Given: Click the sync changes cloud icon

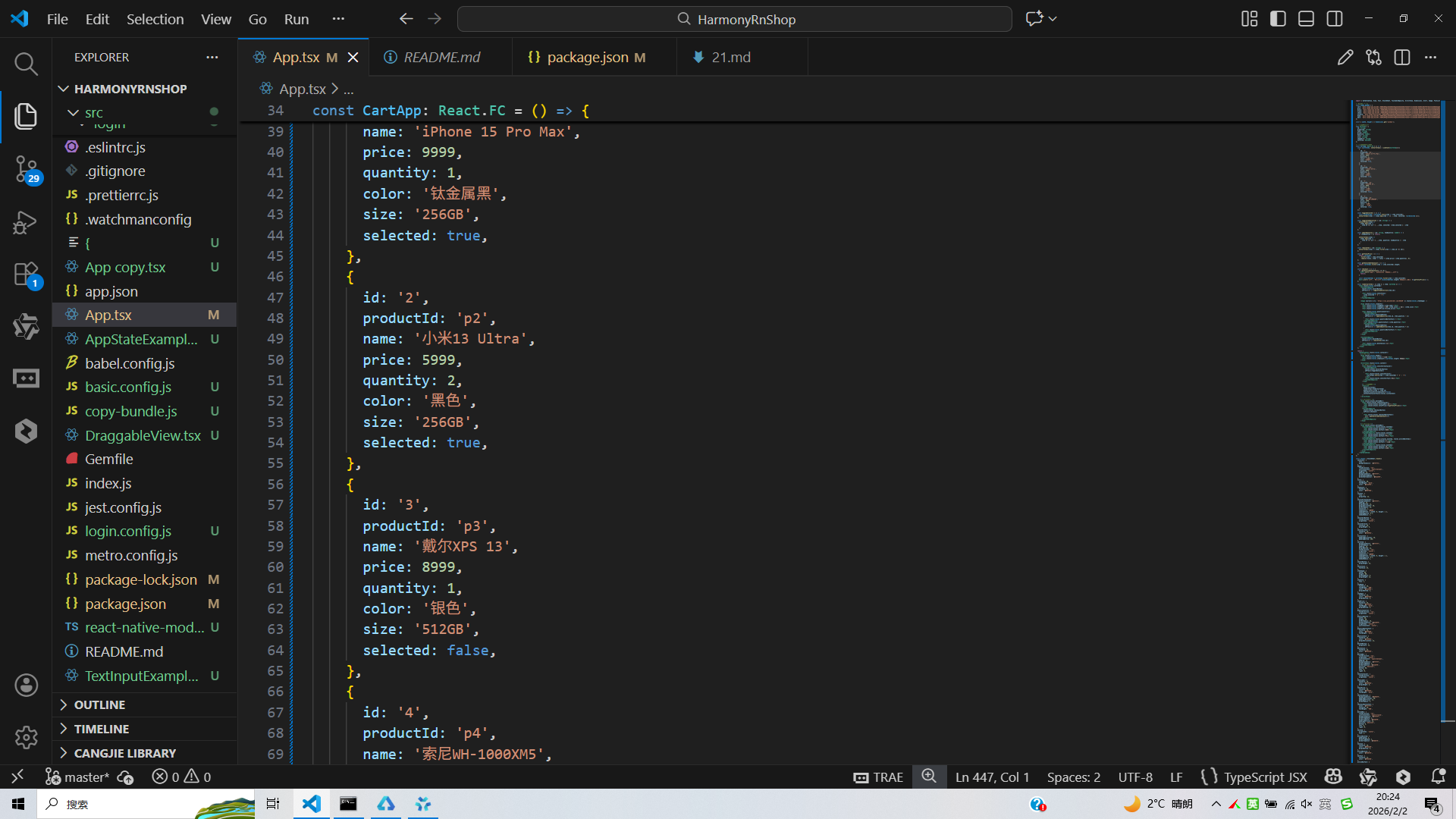Looking at the screenshot, I should 126,777.
